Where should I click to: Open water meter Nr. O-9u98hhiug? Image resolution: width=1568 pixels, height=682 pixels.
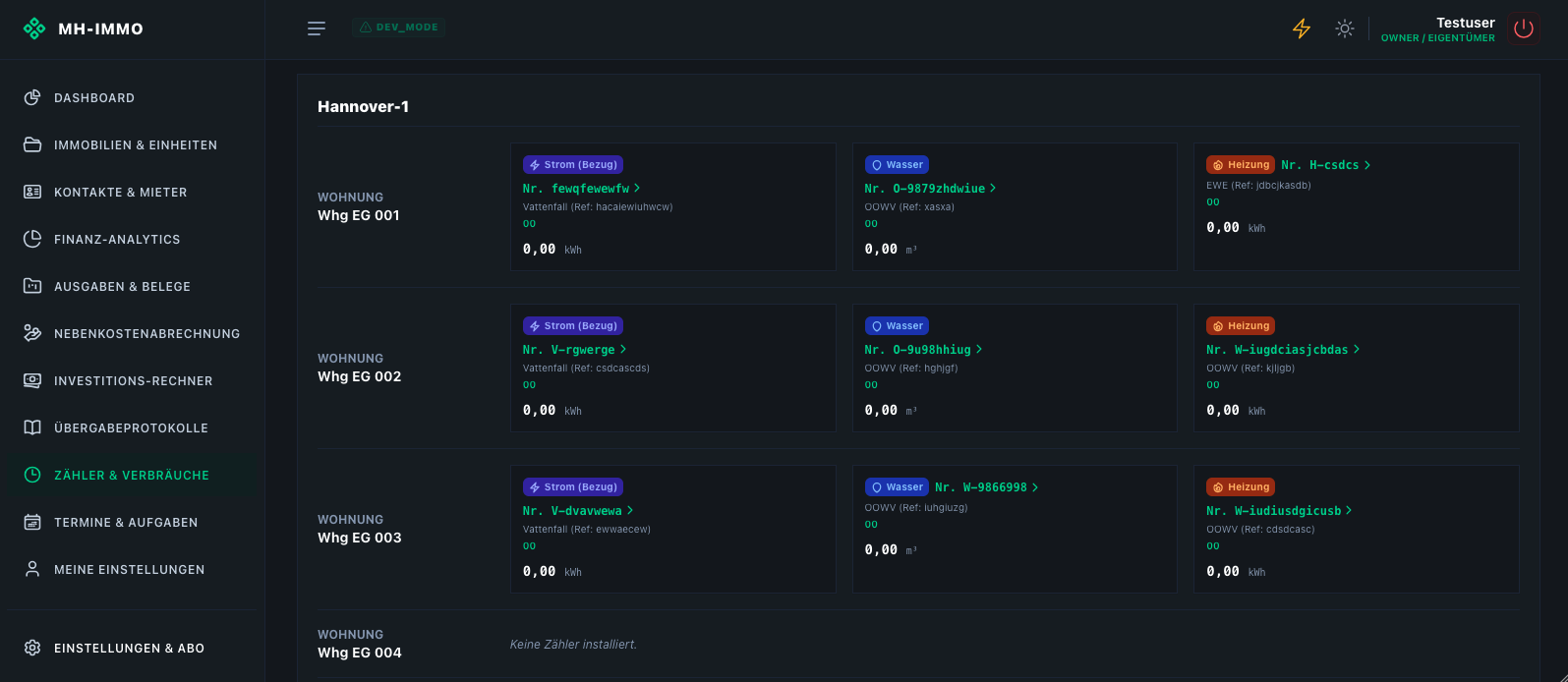(923, 350)
